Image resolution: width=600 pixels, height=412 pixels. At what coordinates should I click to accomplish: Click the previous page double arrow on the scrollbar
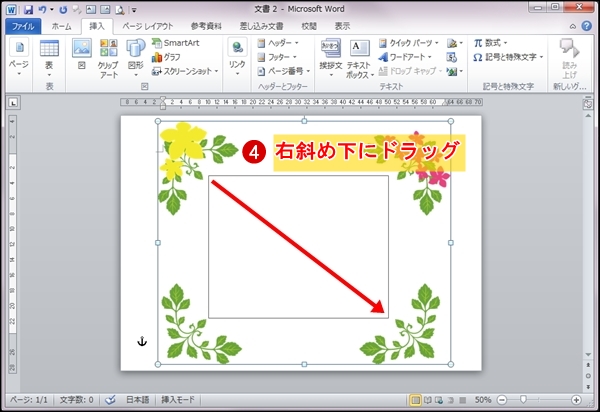[588, 365]
